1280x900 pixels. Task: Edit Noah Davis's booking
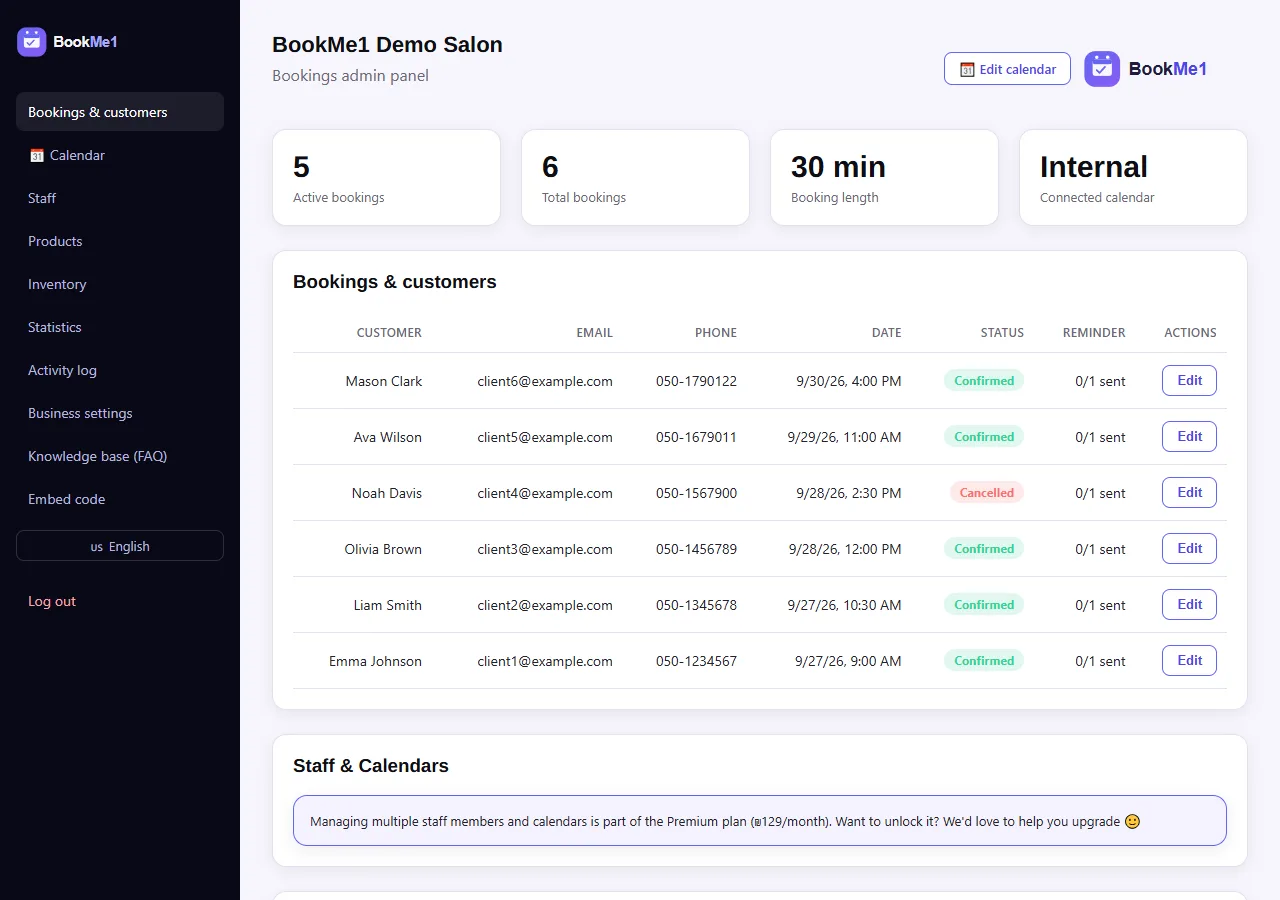1189,493
